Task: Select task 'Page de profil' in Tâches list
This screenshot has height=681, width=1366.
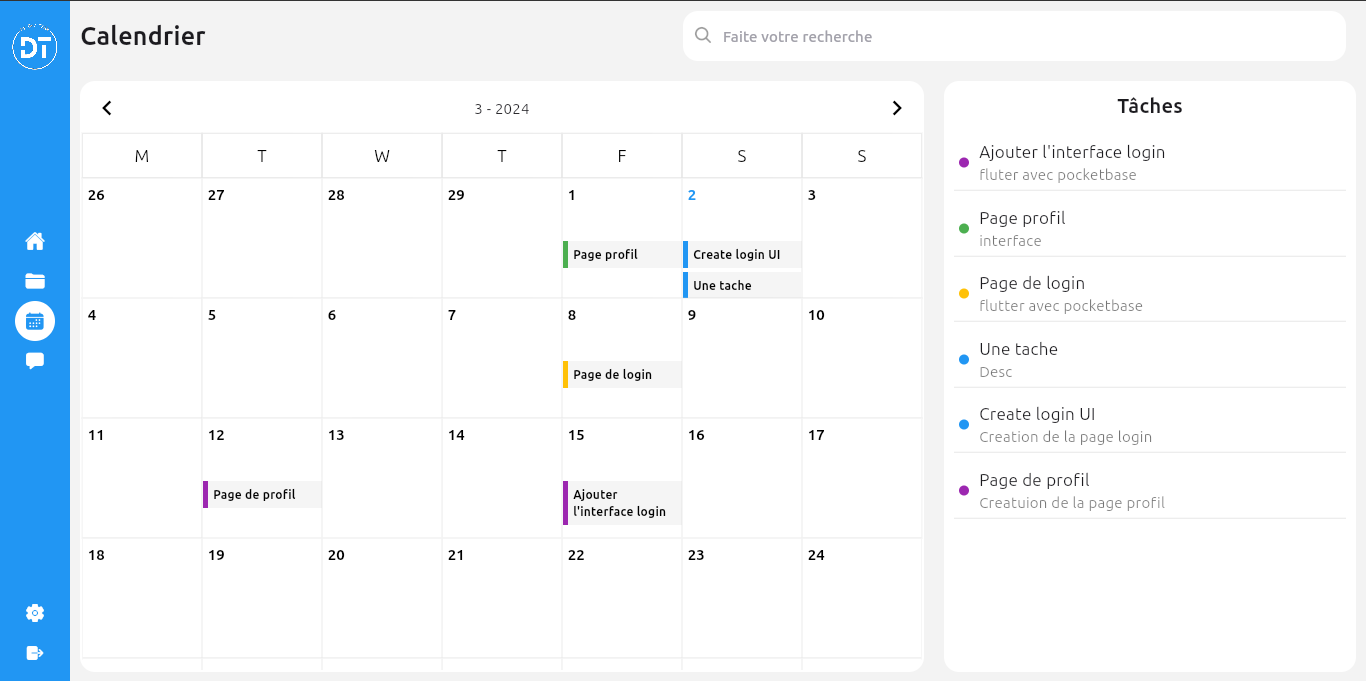Action: (x=1150, y=490)
